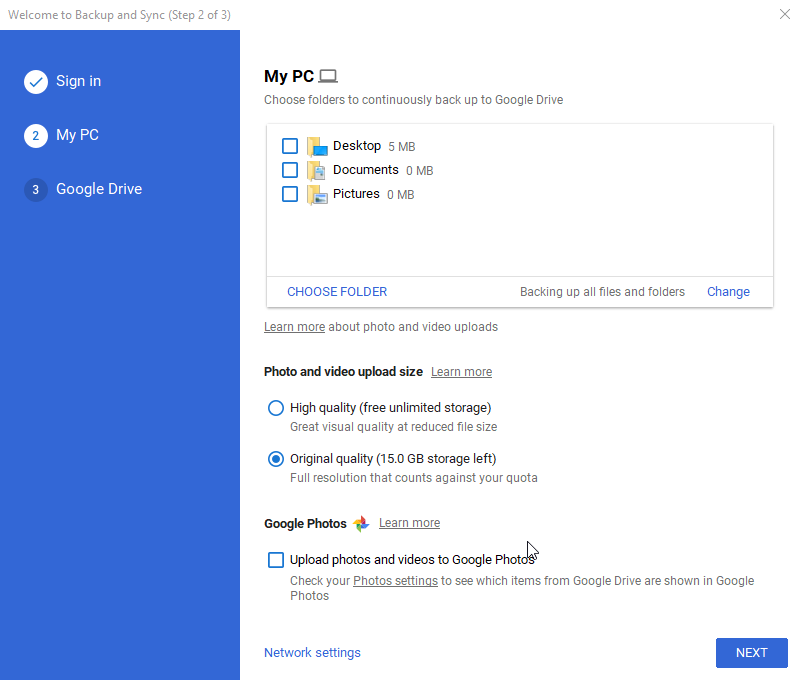Click the Pictures folder name
Image resolution: width=800 pixels, height=680 pixels.
point(356,194)
